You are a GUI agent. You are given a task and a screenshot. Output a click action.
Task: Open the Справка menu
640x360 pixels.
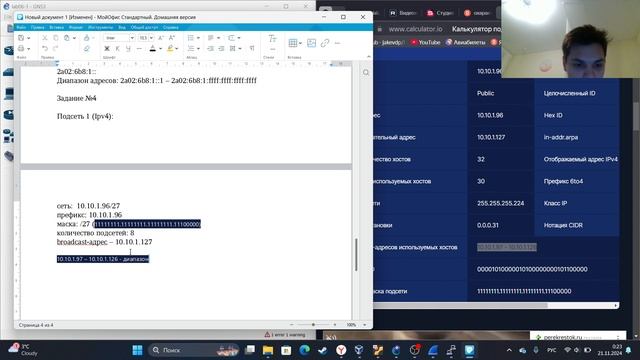pos(171,27)
